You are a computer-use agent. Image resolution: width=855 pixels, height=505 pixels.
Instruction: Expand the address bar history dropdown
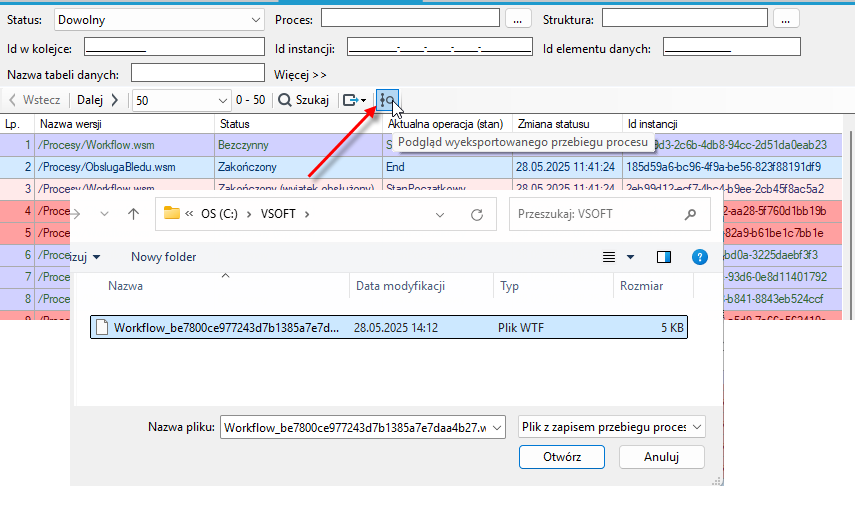click(x=439, y=215)
